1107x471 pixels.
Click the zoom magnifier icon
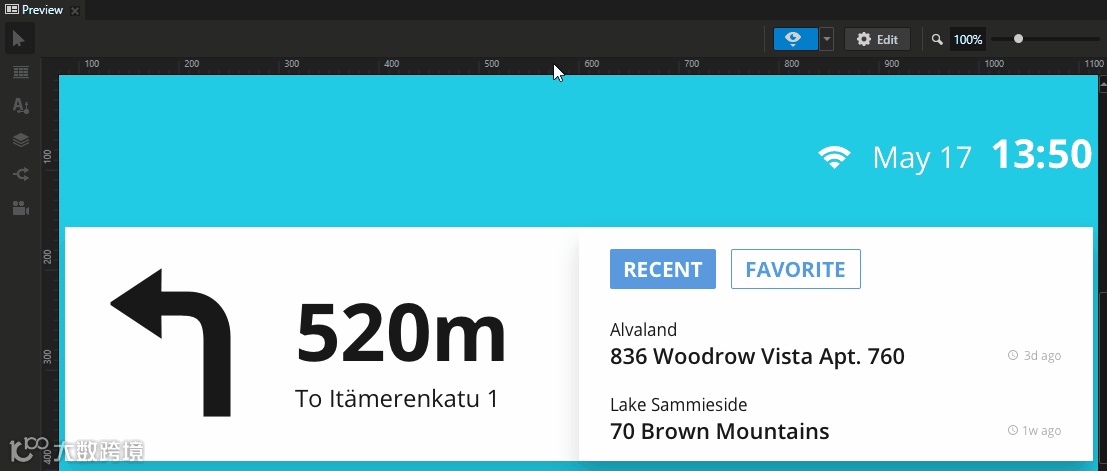pos(937,40)
